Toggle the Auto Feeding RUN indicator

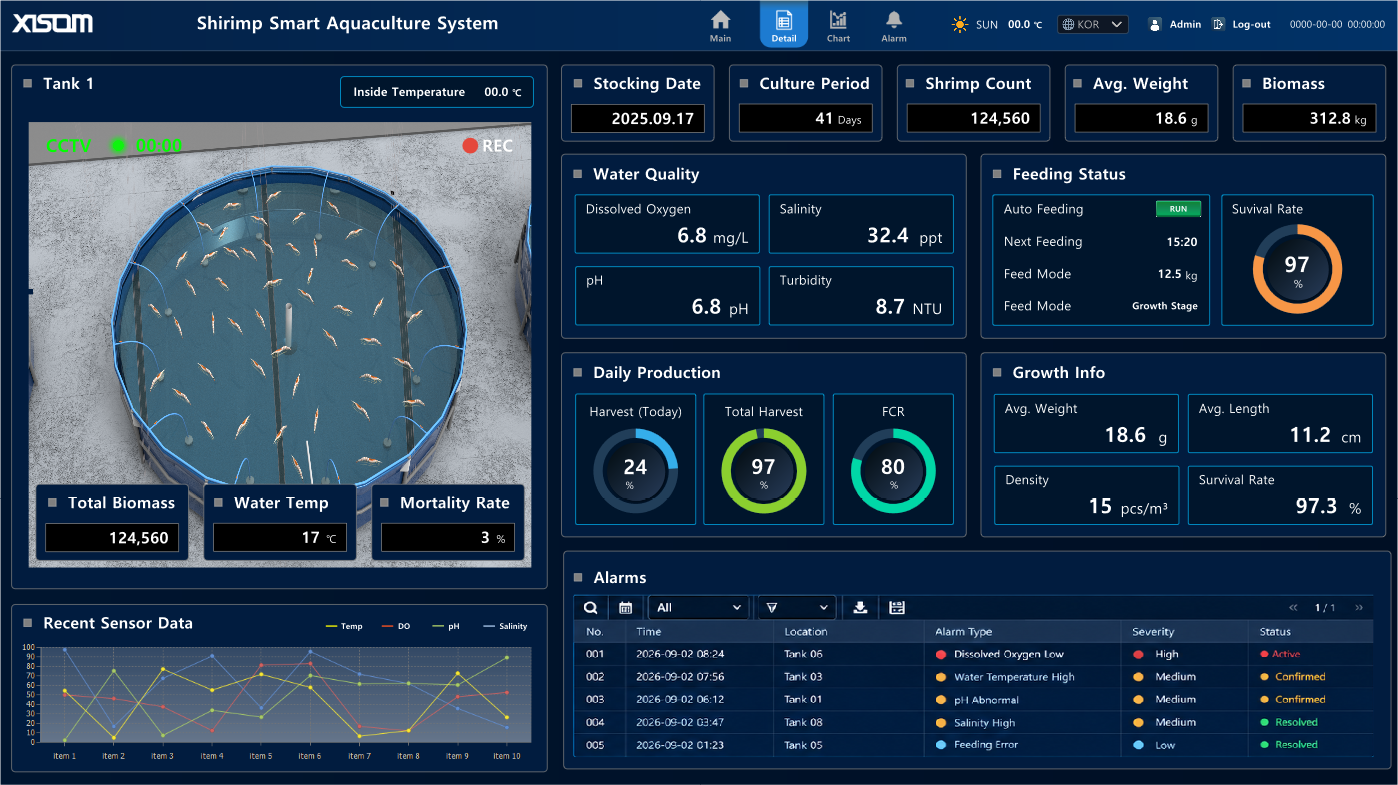pyautogui.click(x=1178, y=209)
